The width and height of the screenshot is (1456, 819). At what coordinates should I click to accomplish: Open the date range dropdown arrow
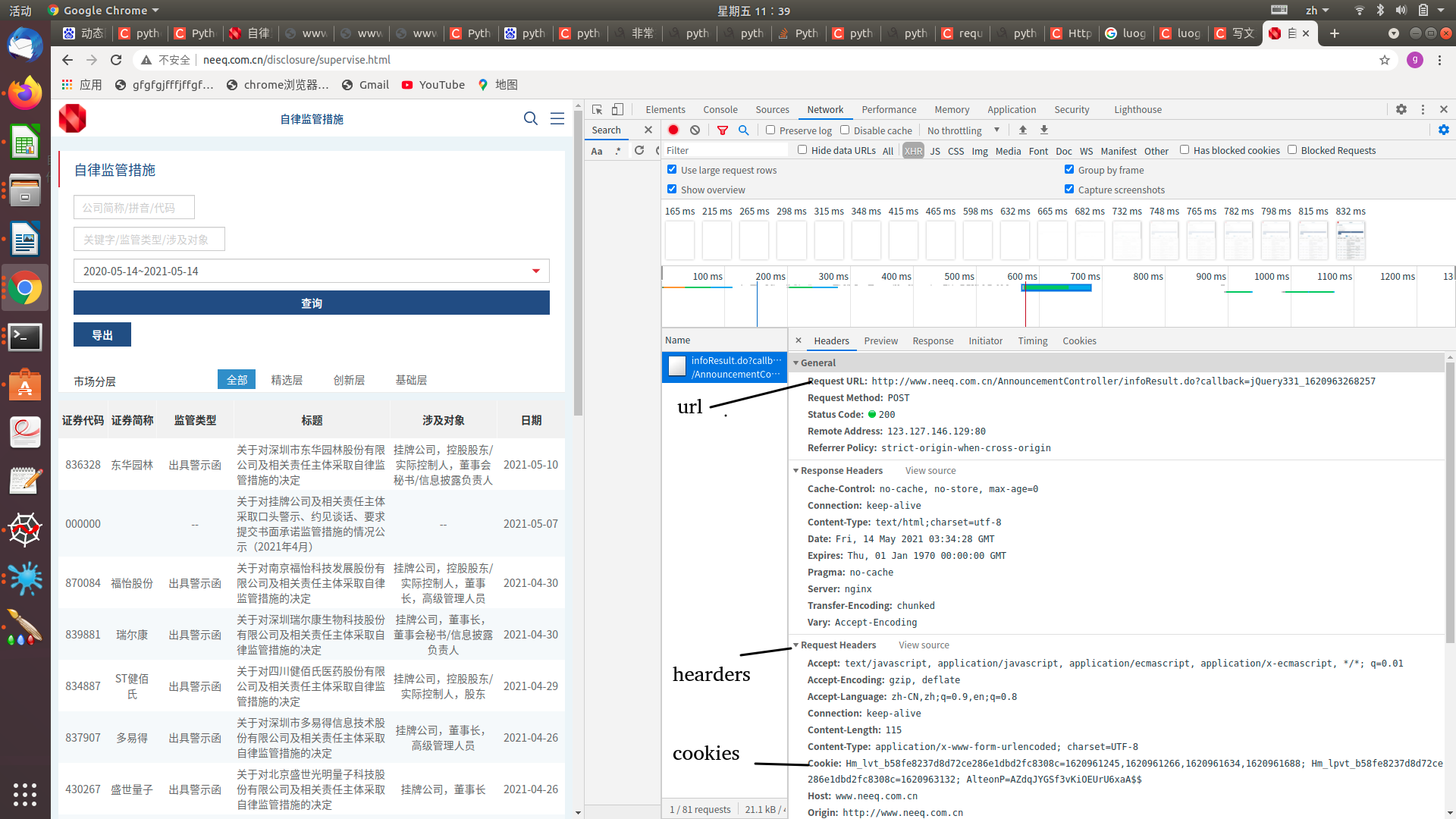click(x=536, y=271)
